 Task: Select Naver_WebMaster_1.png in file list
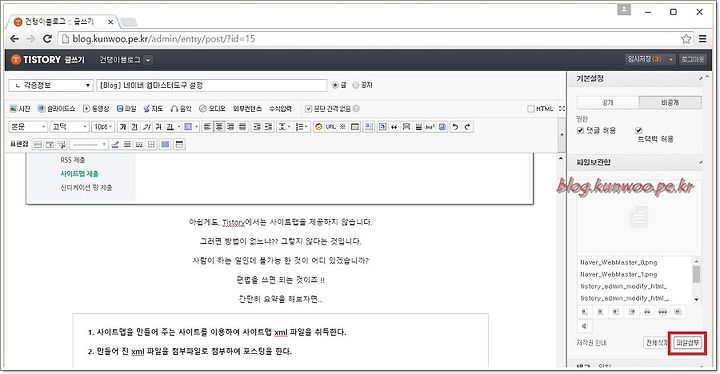[x=619, y=274]
